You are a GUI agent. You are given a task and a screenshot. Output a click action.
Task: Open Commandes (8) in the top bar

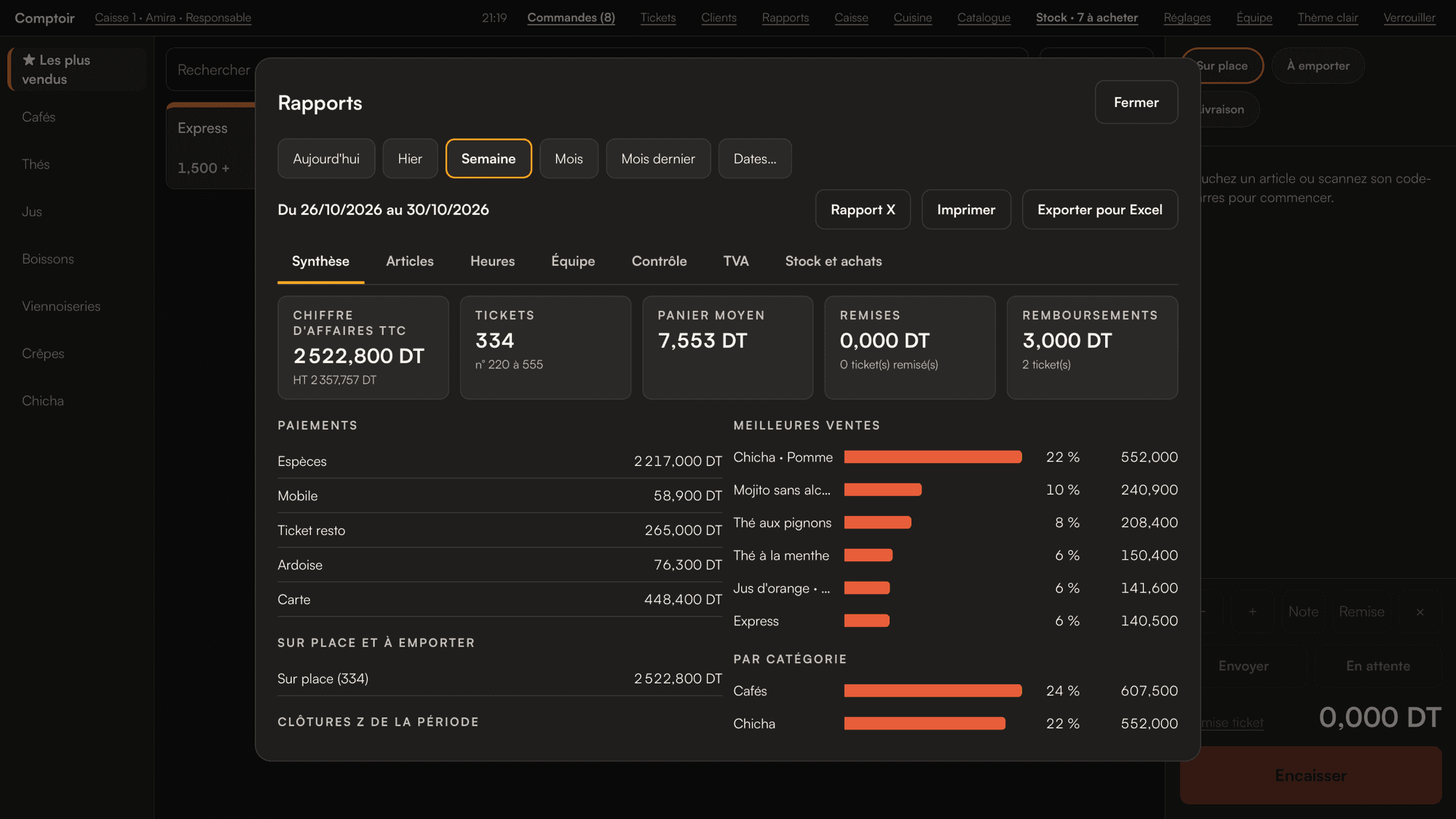571,17
